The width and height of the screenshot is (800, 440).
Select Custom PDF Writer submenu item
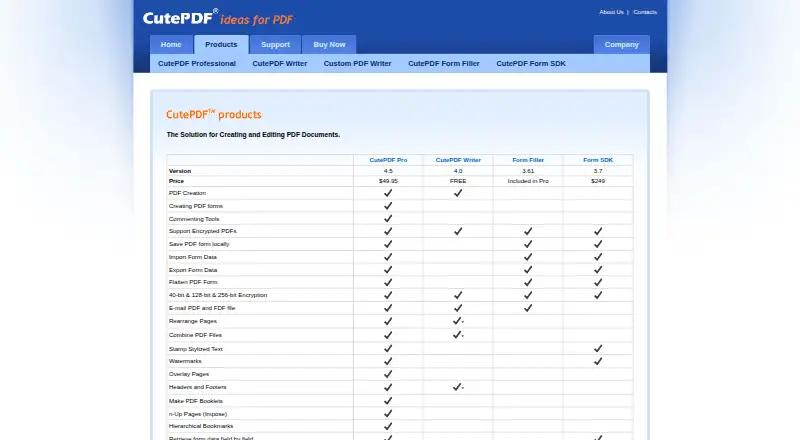click(x=357, y=63)
